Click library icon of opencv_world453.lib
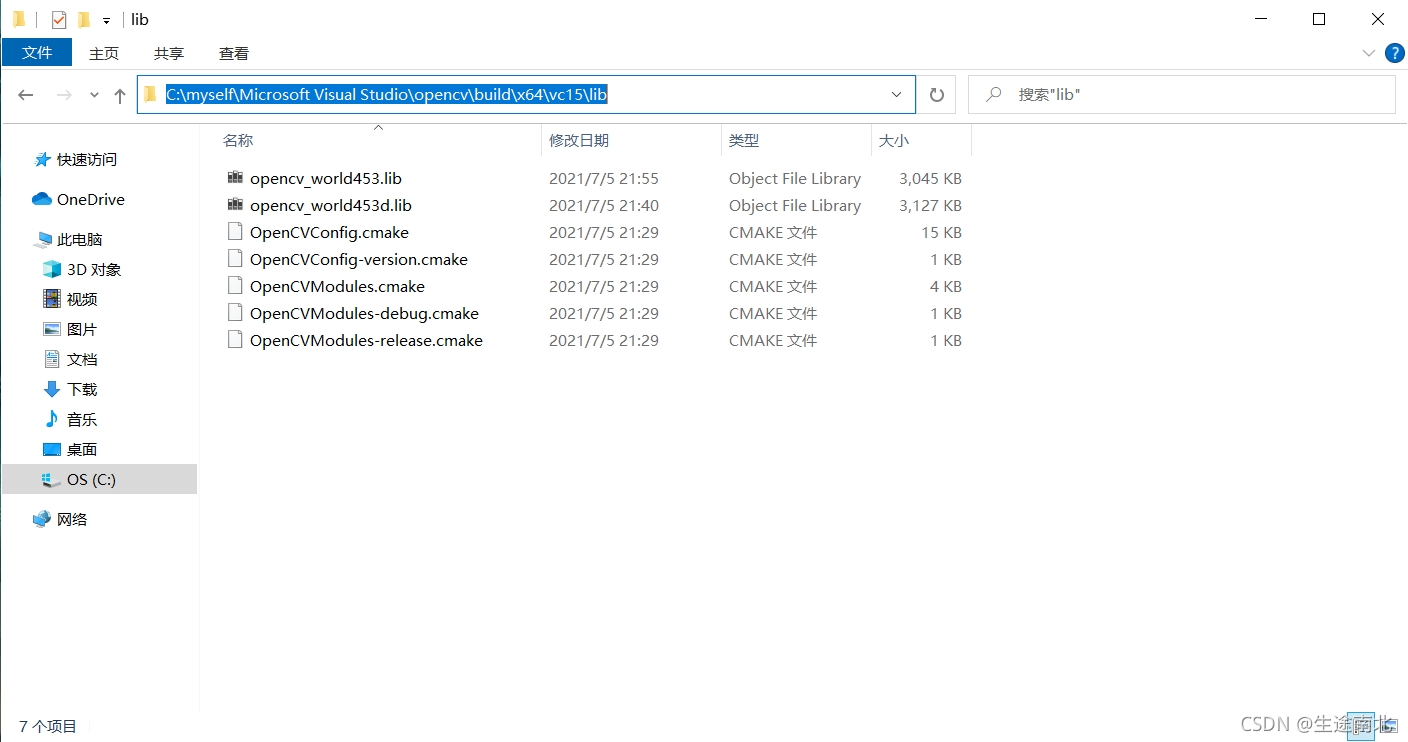Viewport: 1408px width, 742px height. point(235,178)
